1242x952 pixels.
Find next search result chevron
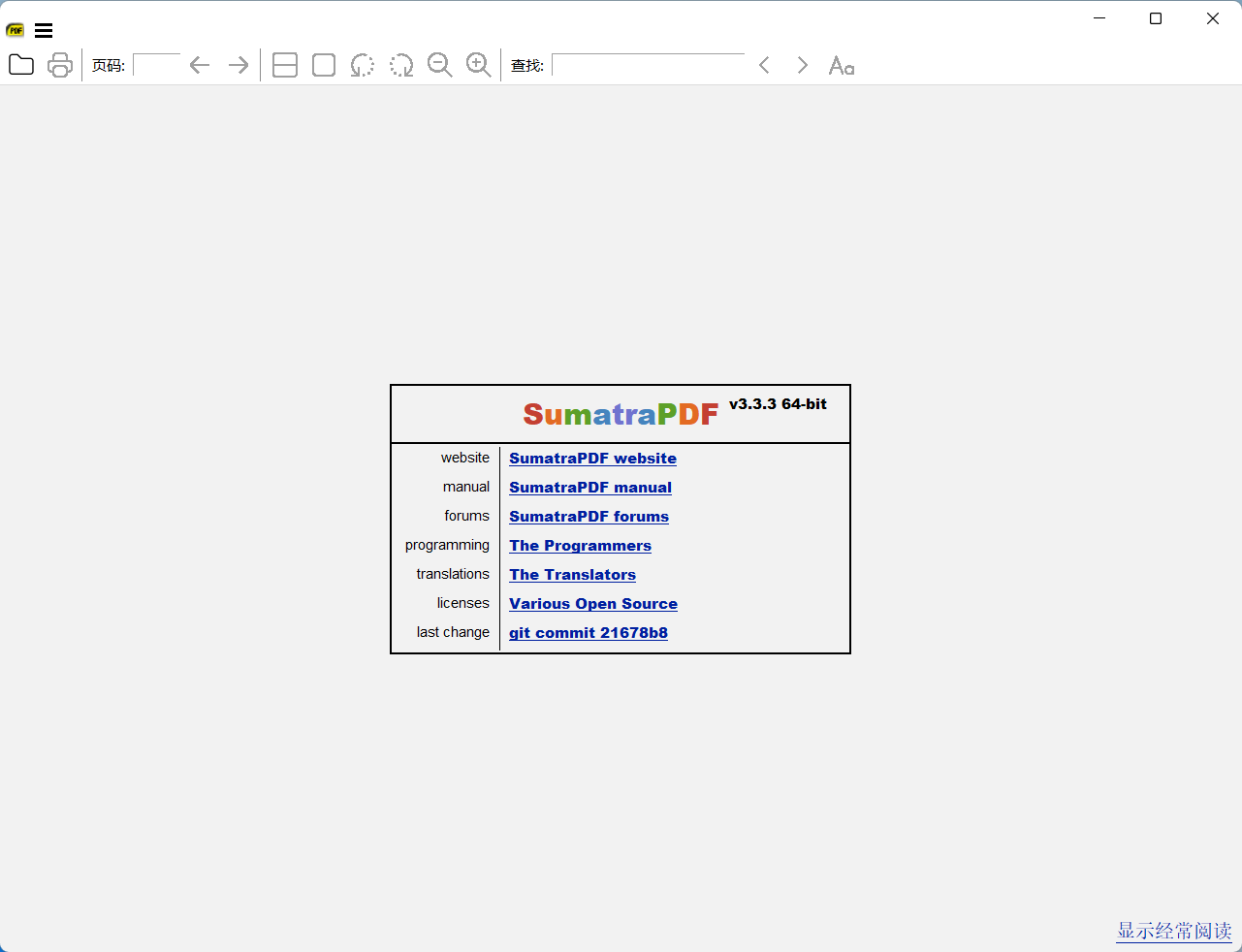coord(802,65)
